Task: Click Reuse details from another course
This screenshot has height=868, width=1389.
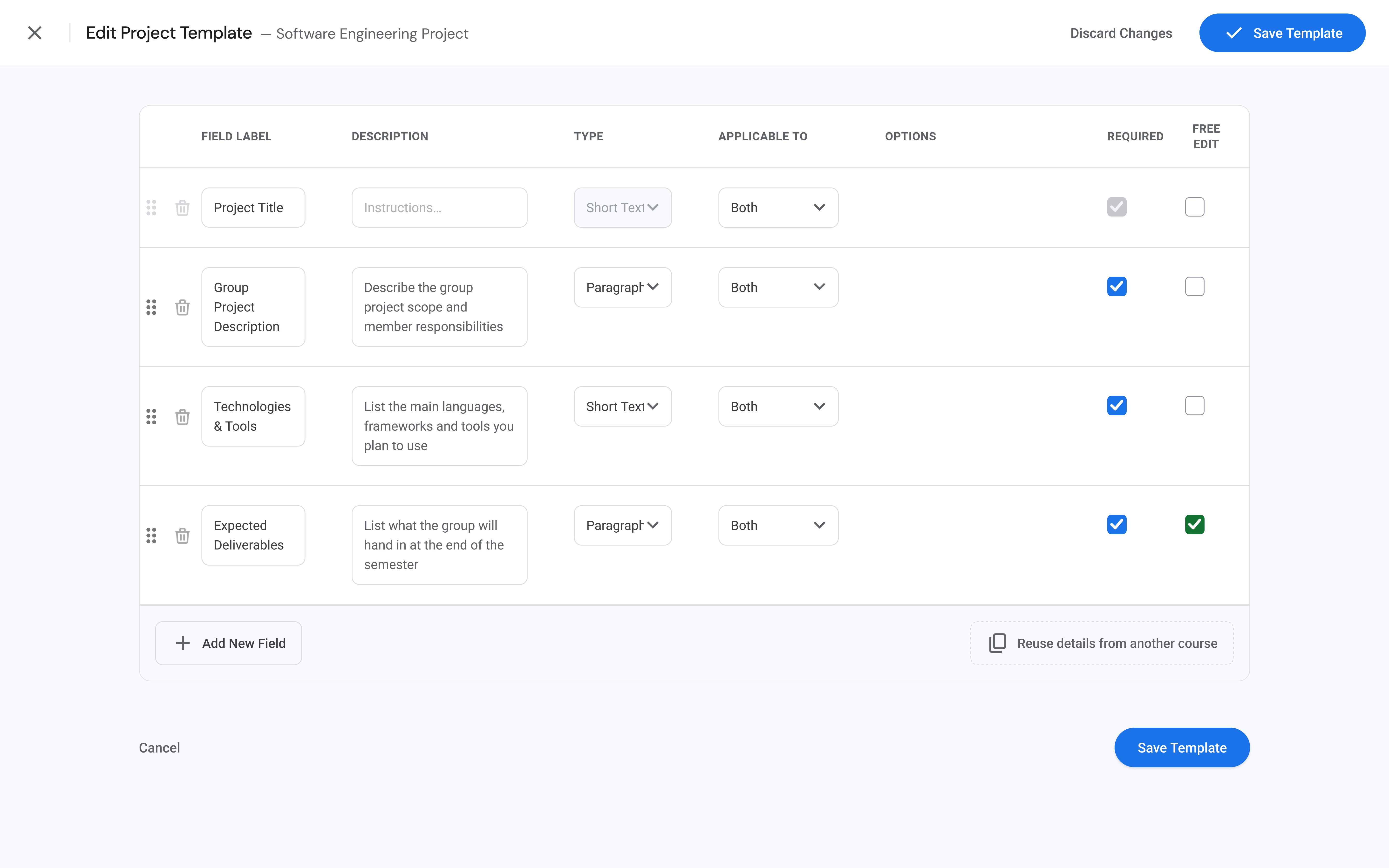Action: [x=1102, y=643]
